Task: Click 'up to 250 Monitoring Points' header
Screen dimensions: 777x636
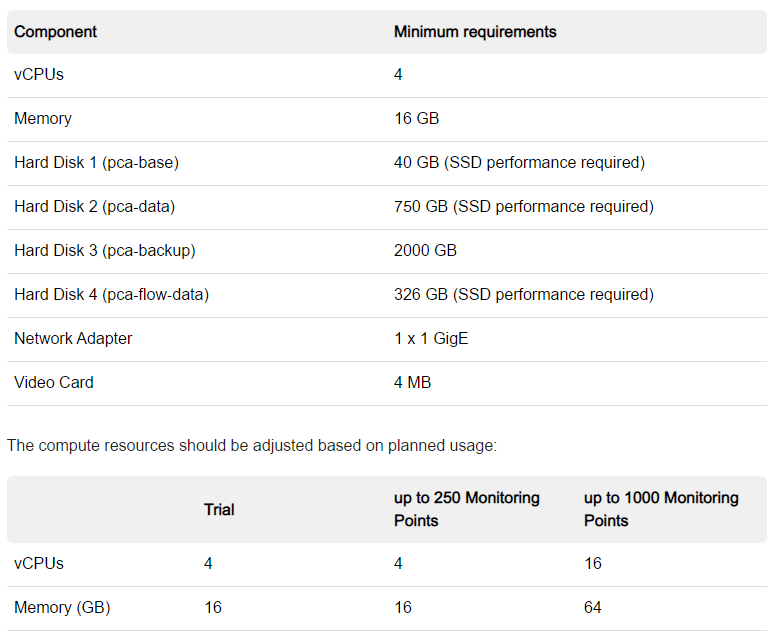Action: coord(466,509)
